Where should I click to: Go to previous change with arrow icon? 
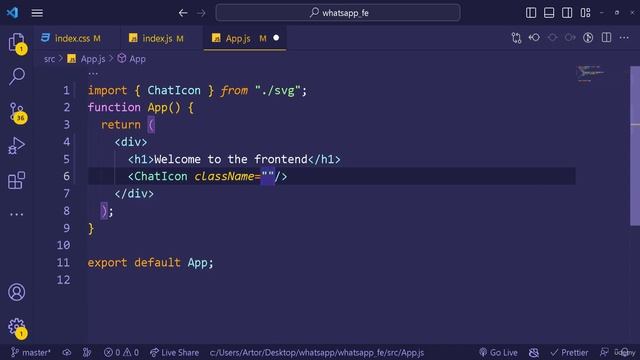(x=534, y=38)
